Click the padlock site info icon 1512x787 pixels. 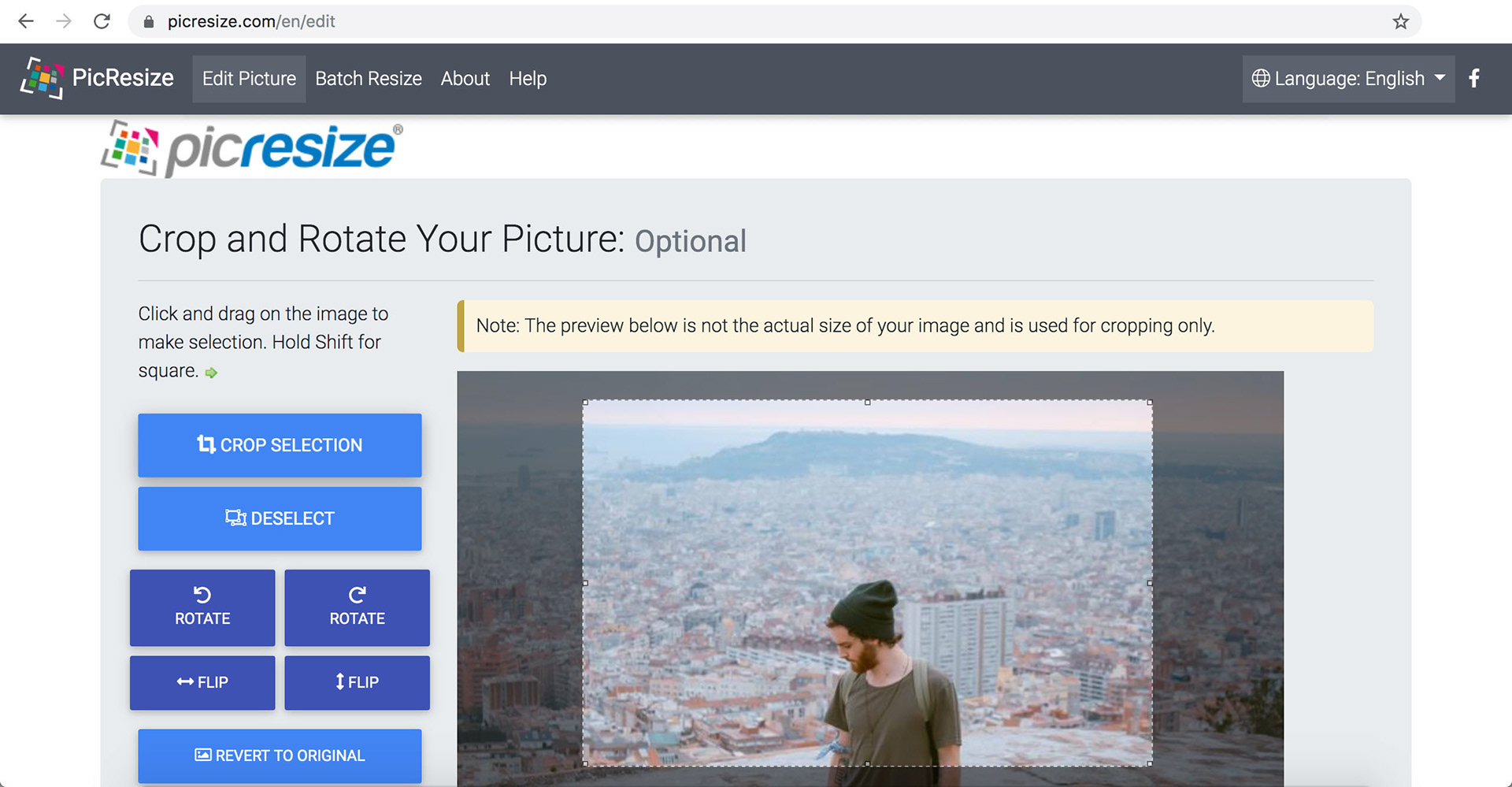(x=149, y=22)
